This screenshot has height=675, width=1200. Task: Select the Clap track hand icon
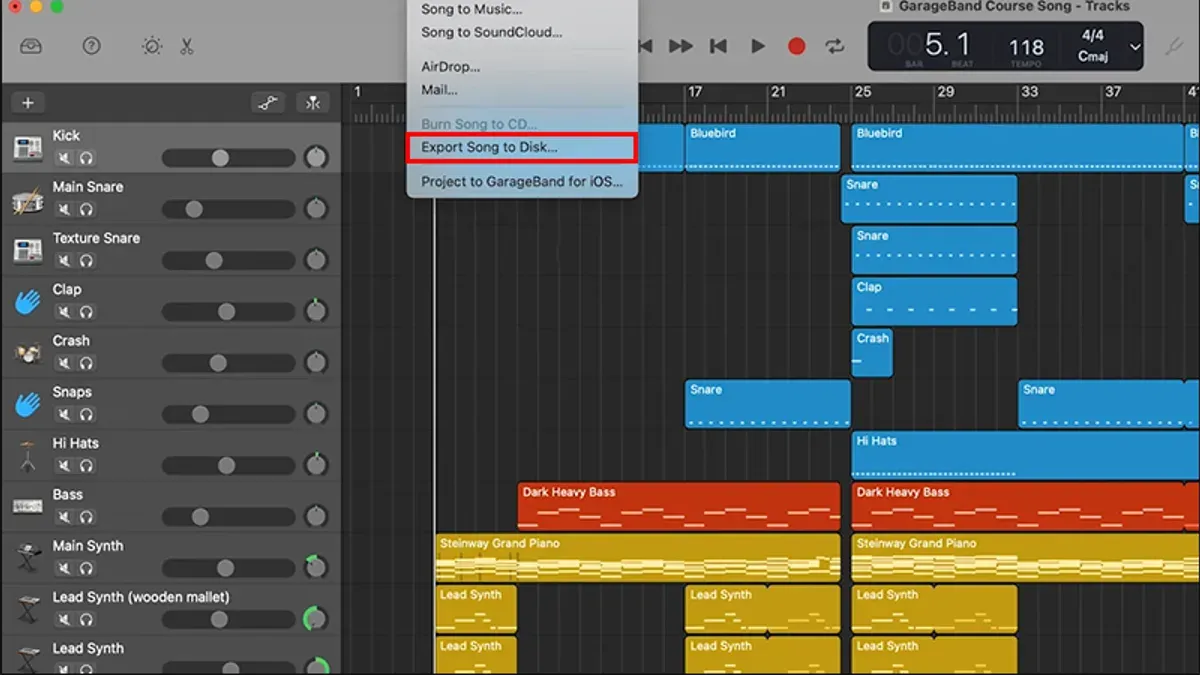(x=27, y=302)
